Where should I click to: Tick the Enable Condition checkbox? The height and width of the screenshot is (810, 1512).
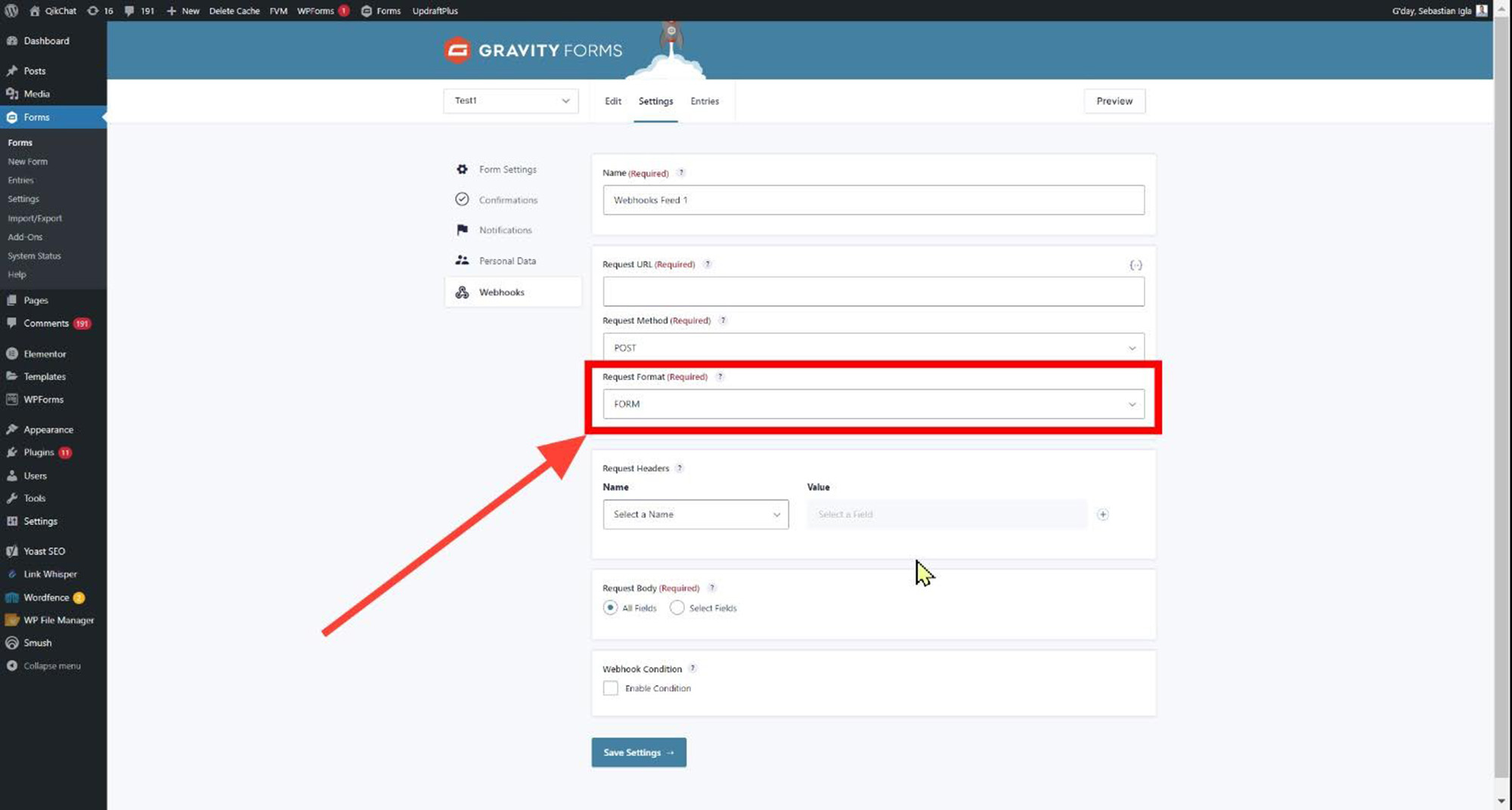pyautogui.click(x=610, y=688)
